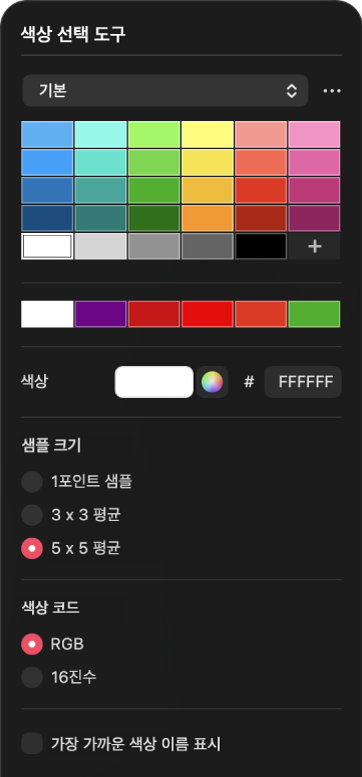Select the medium green swatch in second row
Viewport: 362px width, 777px height.
point(154,163)
